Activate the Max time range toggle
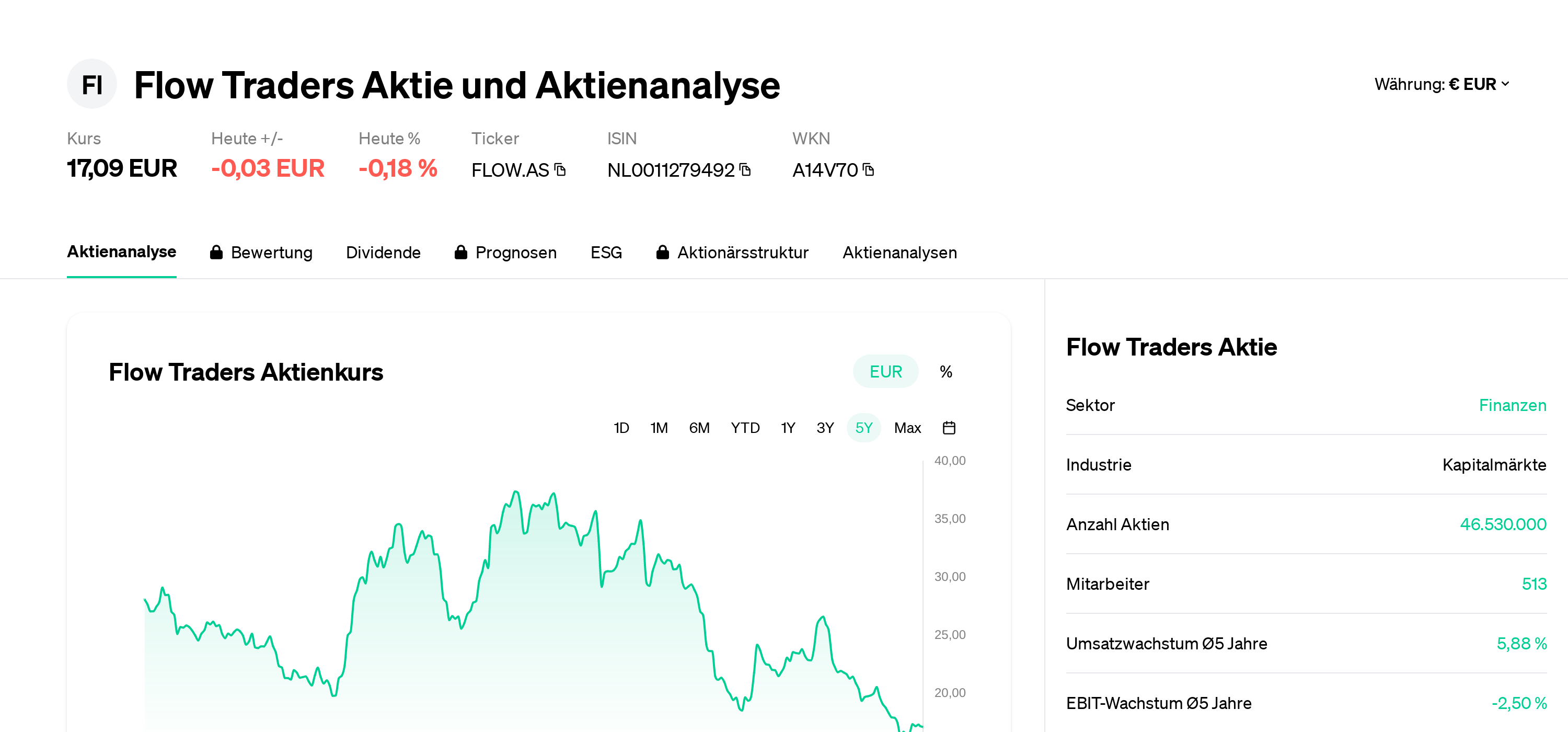The width and height of the screenshot is (1568, 732). coord(907,428)
